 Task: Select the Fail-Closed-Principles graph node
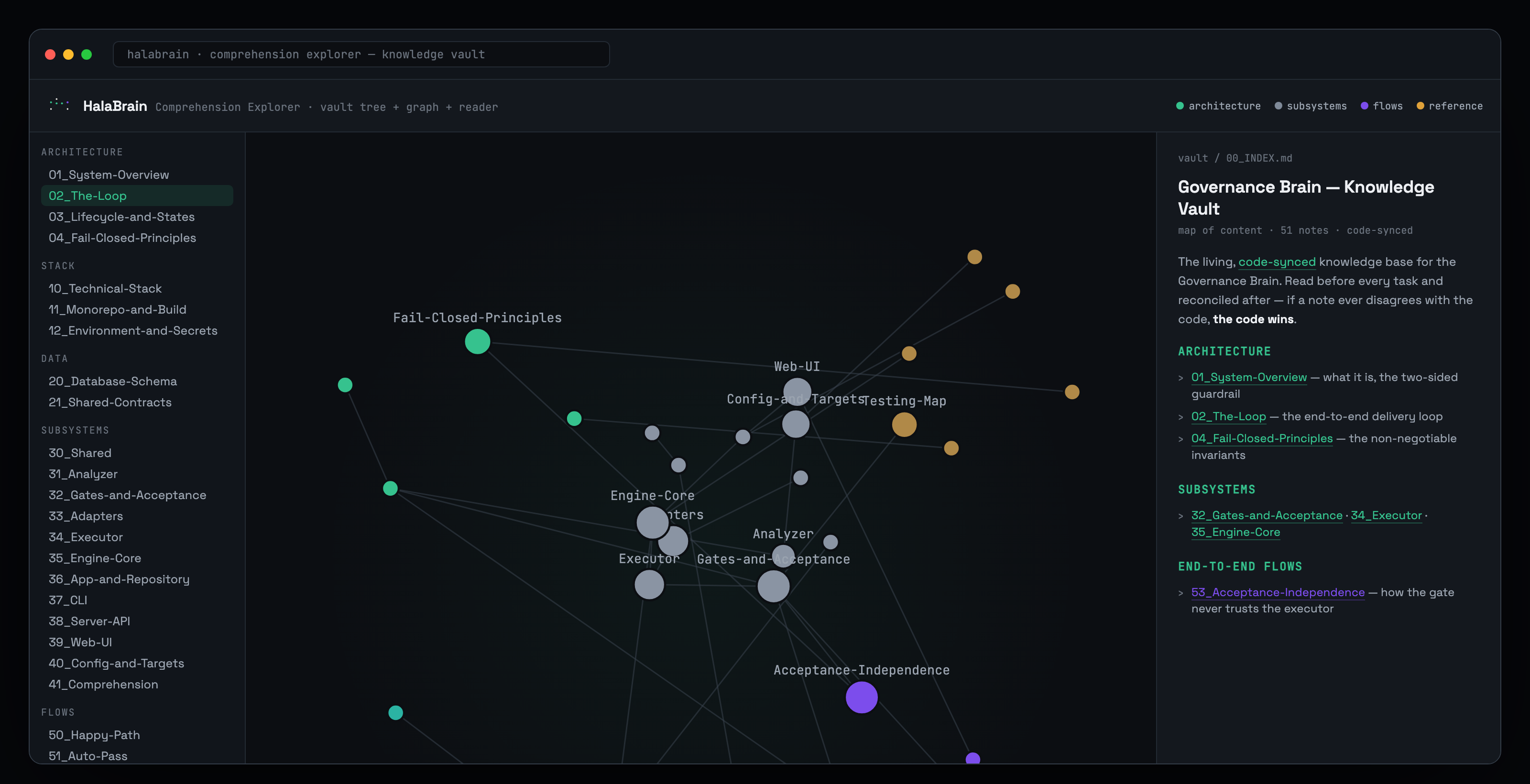tap(477, 341)
